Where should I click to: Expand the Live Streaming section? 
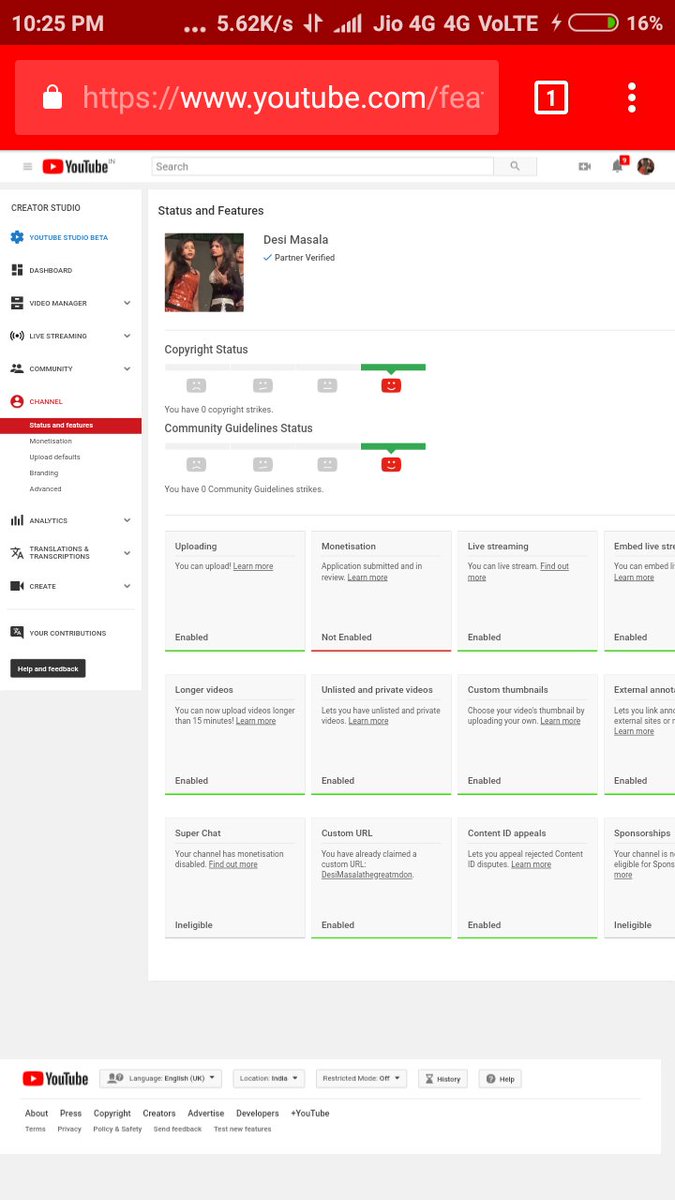pyautogui.click(x=127, y=336)
